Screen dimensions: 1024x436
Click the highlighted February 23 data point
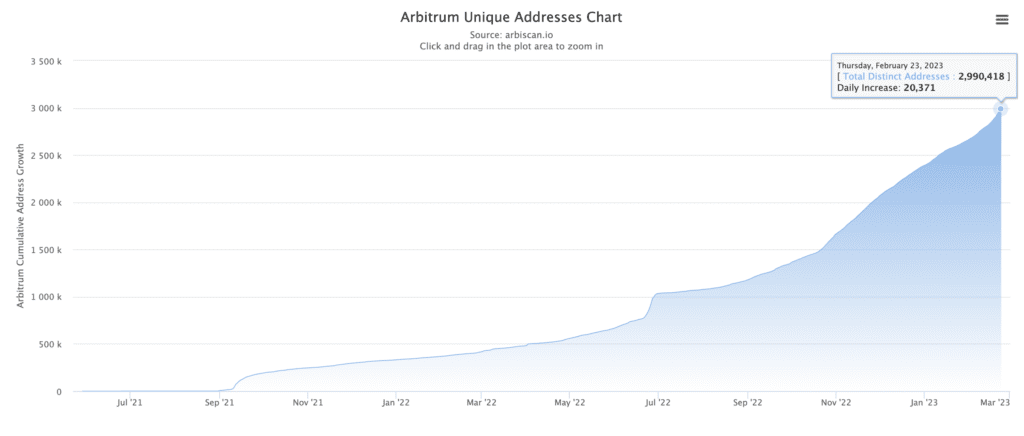(x=1000, y=108)
